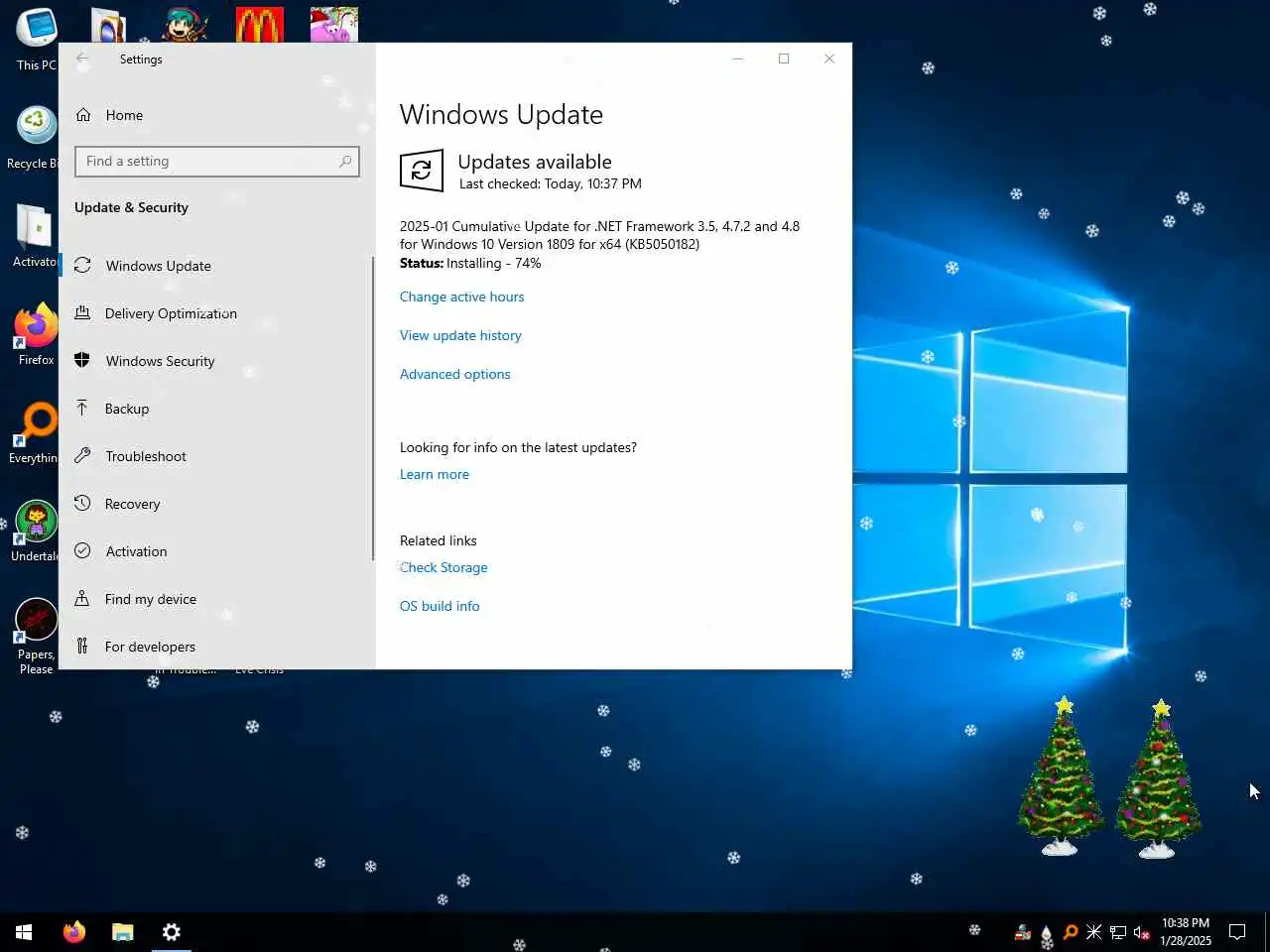Open File Explorer from the taskbar
1270x952 pixels.
click(123, 932)
